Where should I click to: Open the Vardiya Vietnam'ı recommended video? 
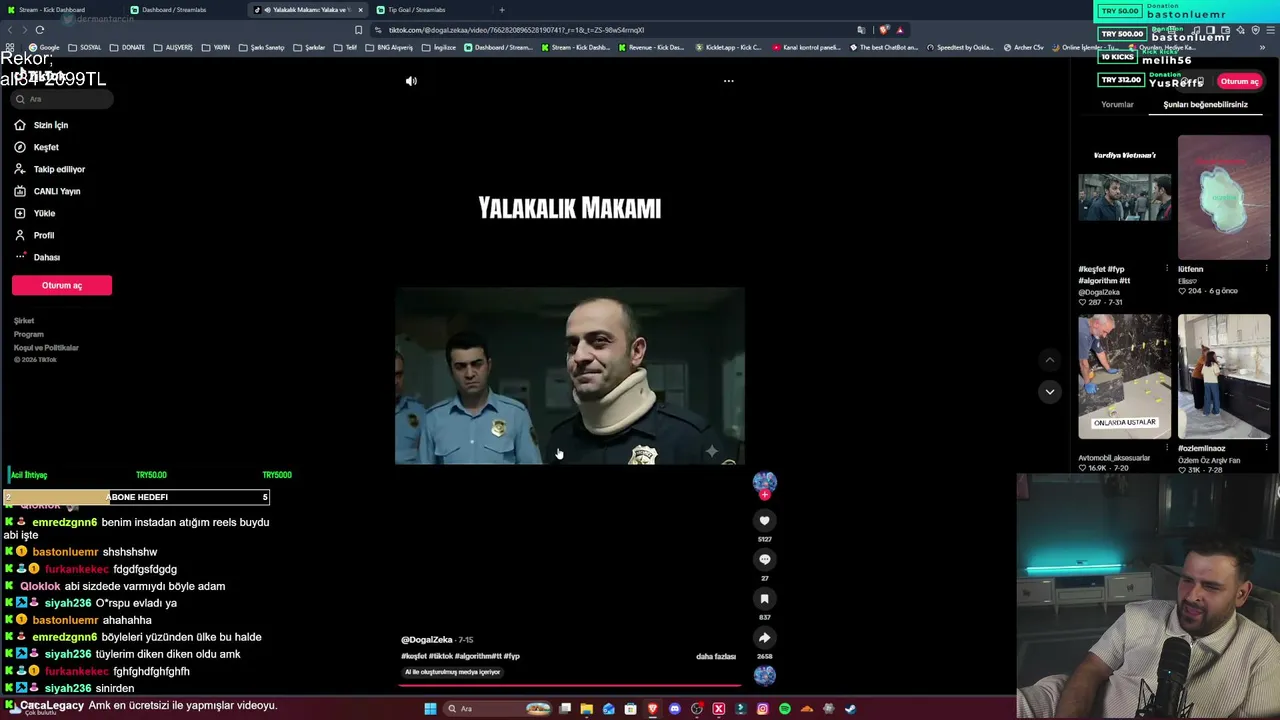1124,197
